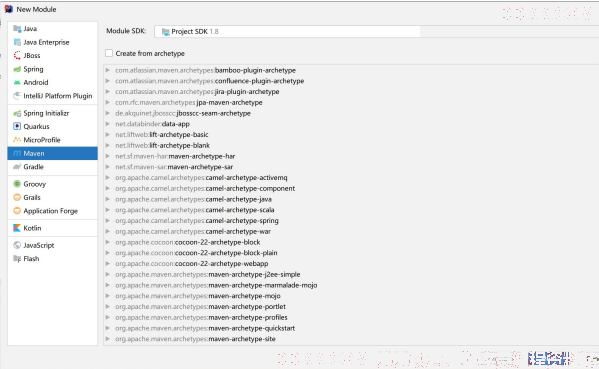Select the highlighted Maven entry
This screenshot has width=599, height=369.
click(x=53, y=153)
